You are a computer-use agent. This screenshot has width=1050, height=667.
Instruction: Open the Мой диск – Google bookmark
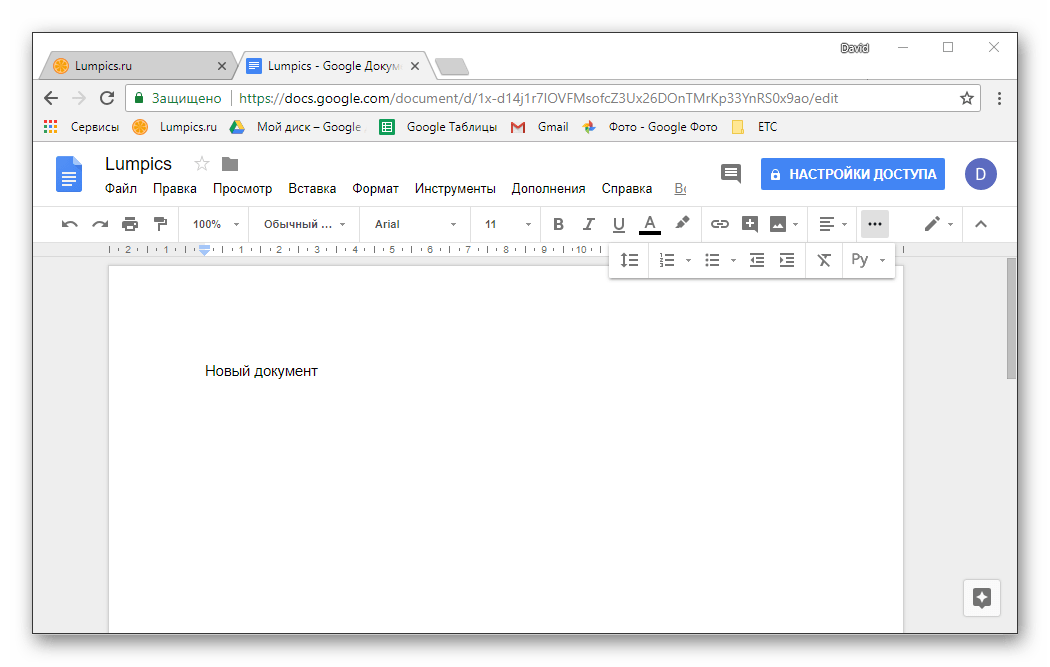pos(297,127)
